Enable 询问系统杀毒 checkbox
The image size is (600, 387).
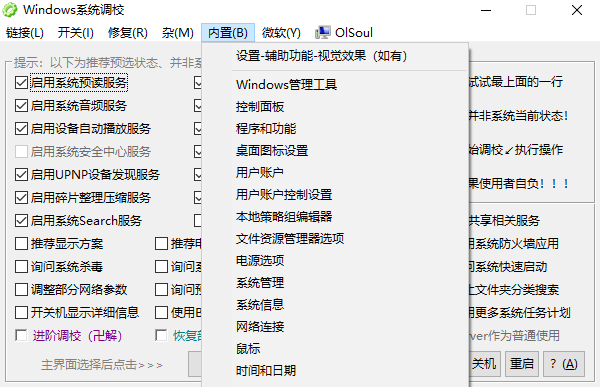tap(21, 266)
